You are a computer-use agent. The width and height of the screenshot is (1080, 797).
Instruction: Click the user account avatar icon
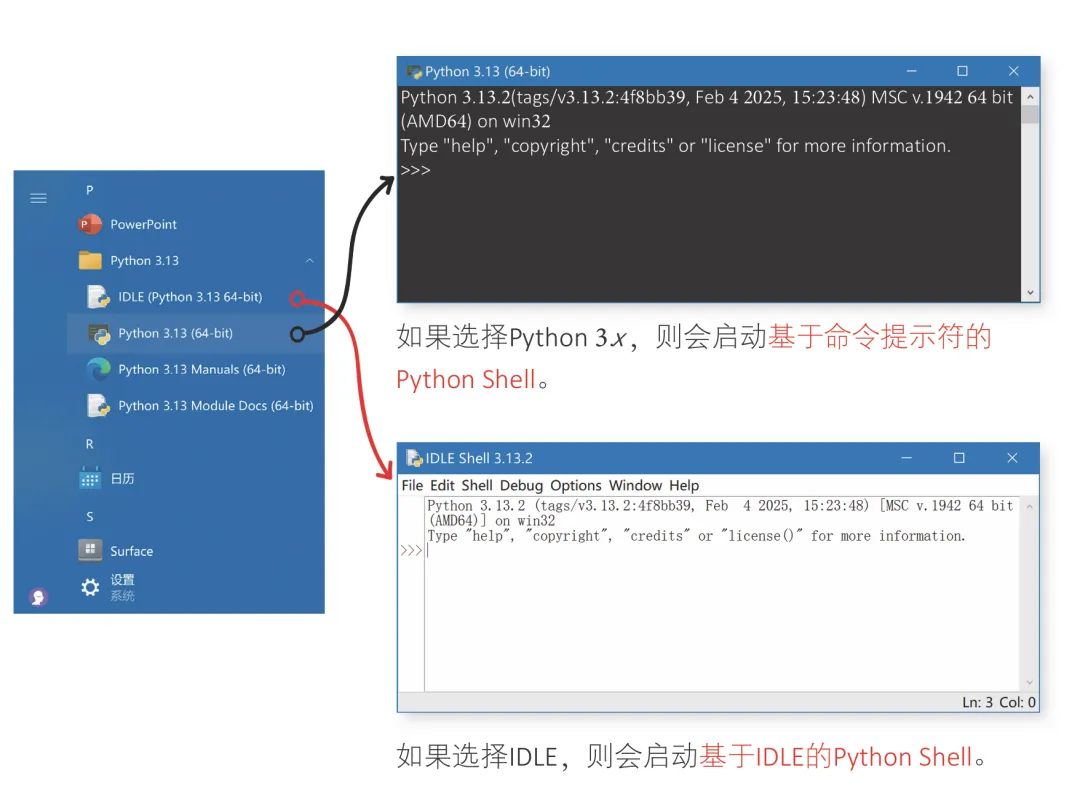[39, 597]
